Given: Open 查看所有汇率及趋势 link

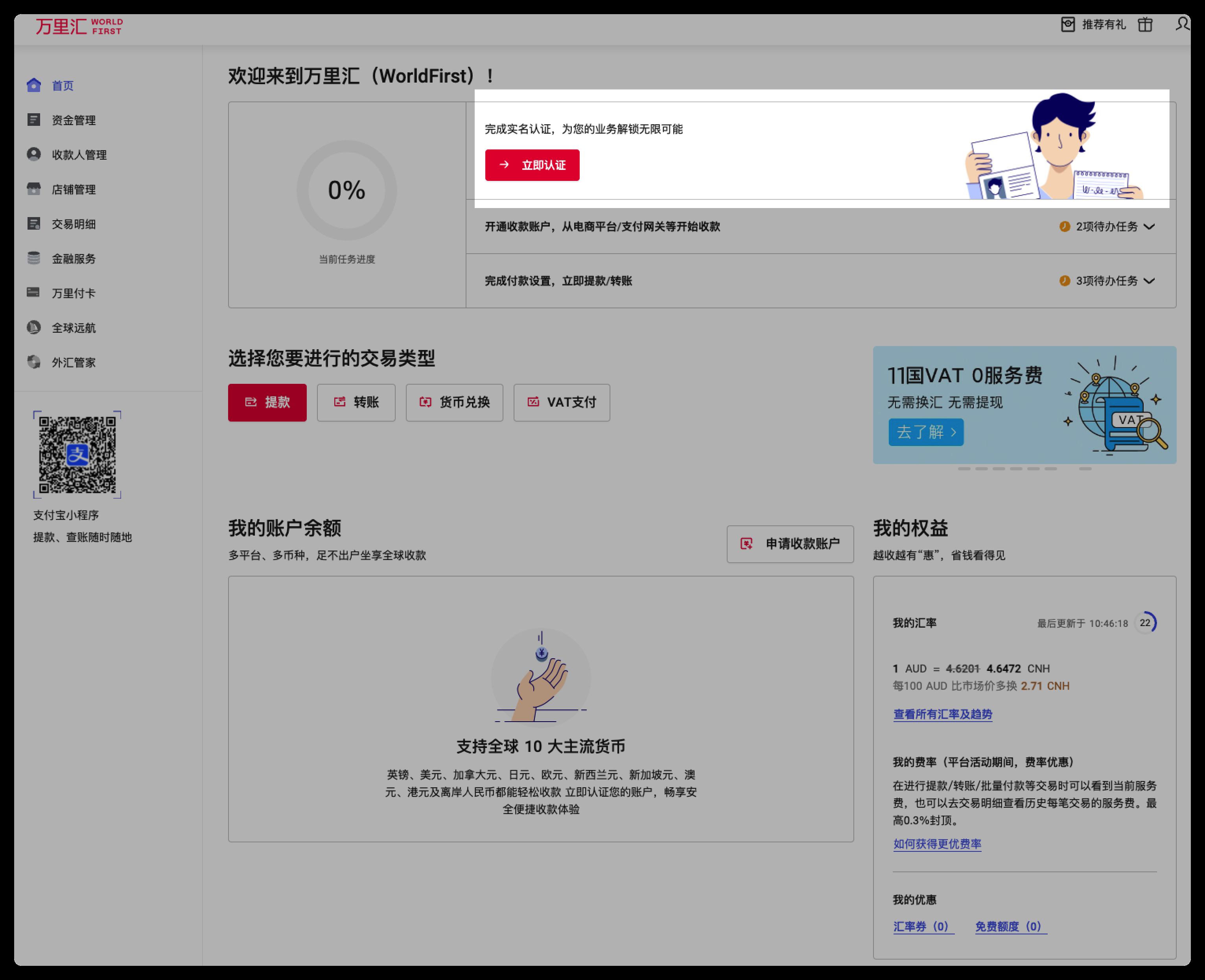Looking at the screenshot, I should coord(943,714).
